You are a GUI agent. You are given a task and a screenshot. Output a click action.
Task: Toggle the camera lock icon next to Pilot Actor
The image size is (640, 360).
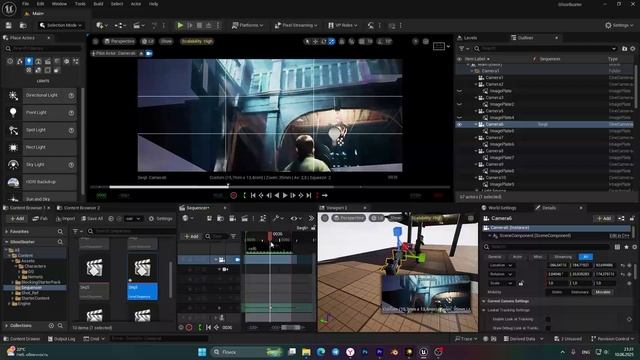(149, 53)
